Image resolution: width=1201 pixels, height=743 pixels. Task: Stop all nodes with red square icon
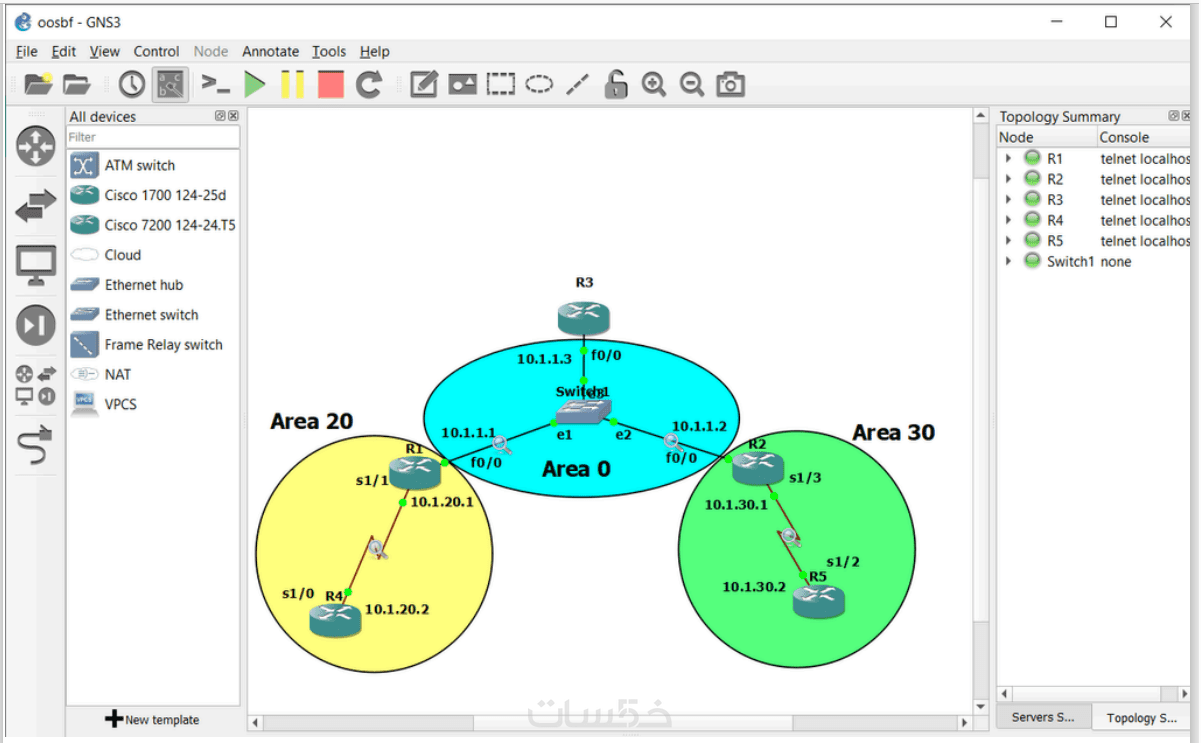click(331, 85)
